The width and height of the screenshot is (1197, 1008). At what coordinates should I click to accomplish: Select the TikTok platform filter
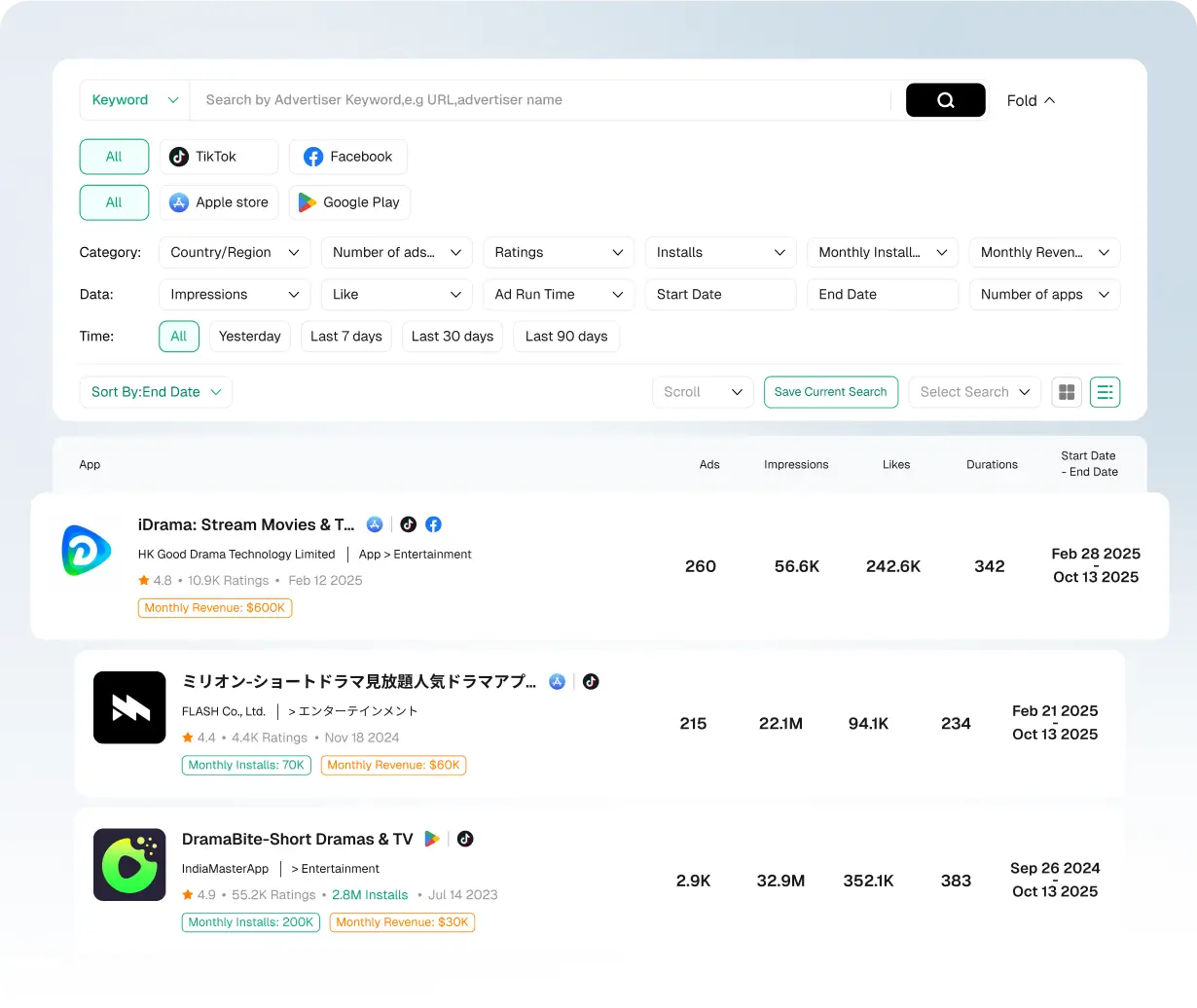click(219, 157)
